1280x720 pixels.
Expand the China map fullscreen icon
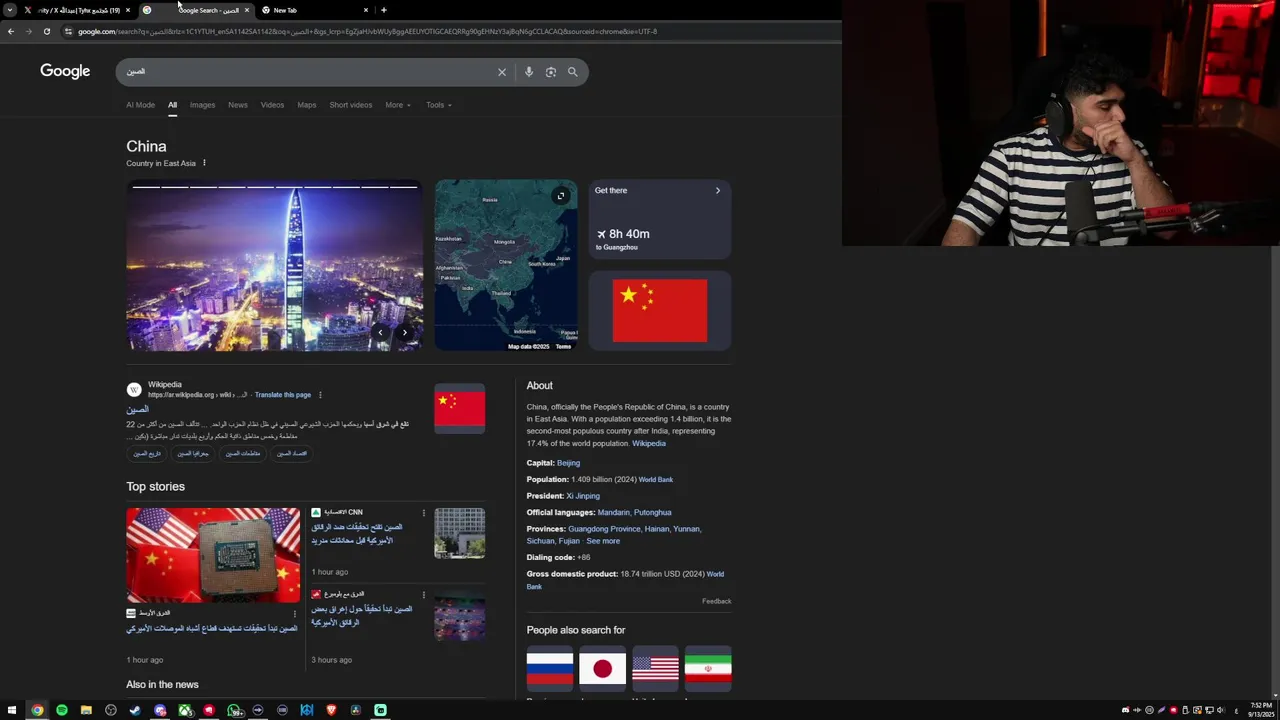click(x=561, y=195)
